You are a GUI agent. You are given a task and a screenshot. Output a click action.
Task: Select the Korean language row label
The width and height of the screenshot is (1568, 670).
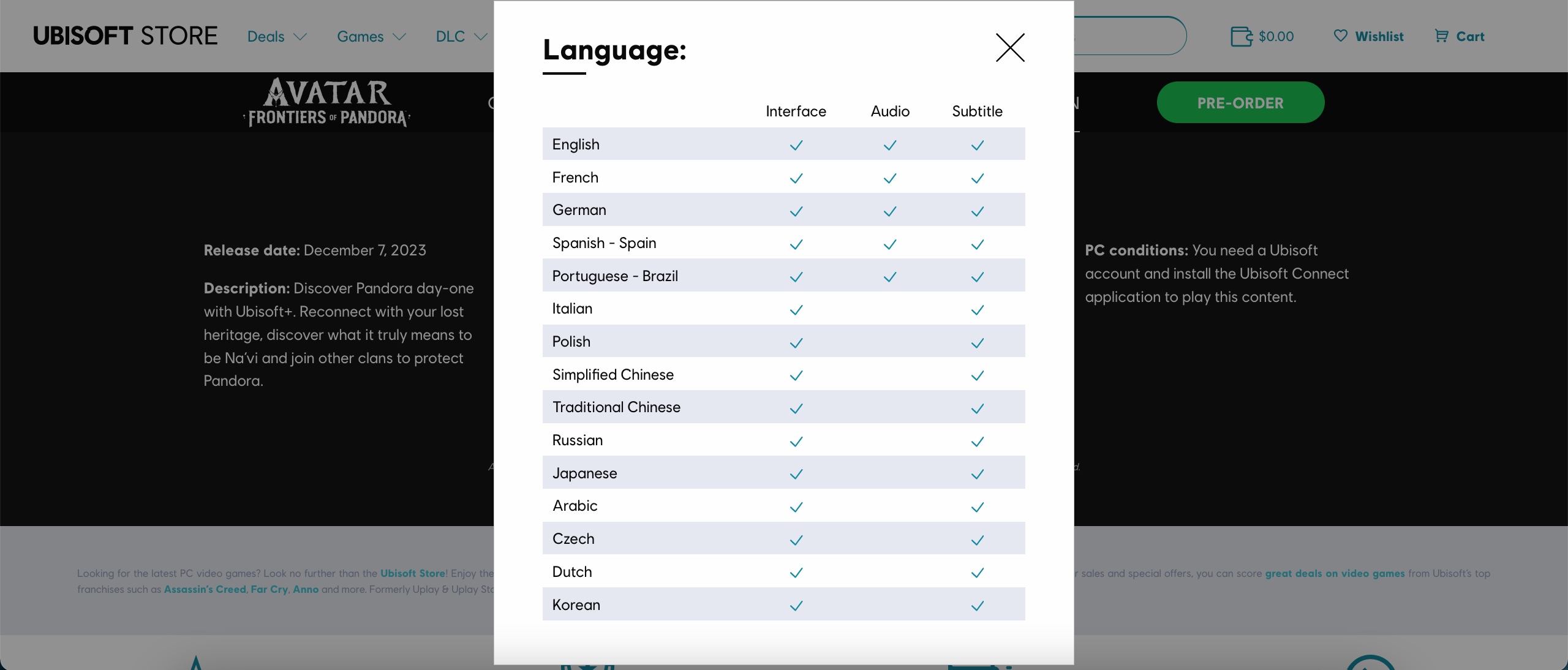576,605
